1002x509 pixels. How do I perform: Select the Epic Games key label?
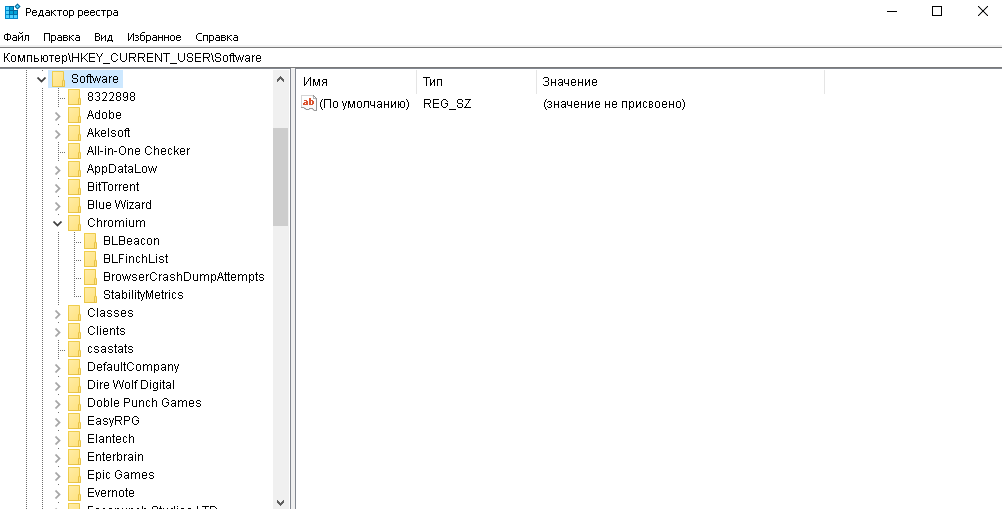[x=121, y=475]
